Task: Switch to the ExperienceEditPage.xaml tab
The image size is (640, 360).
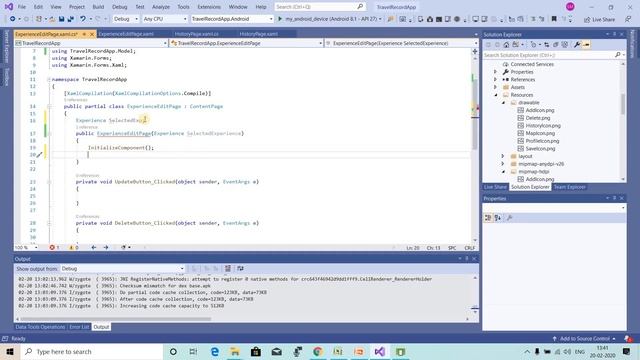Action: (x=126, y=34)
